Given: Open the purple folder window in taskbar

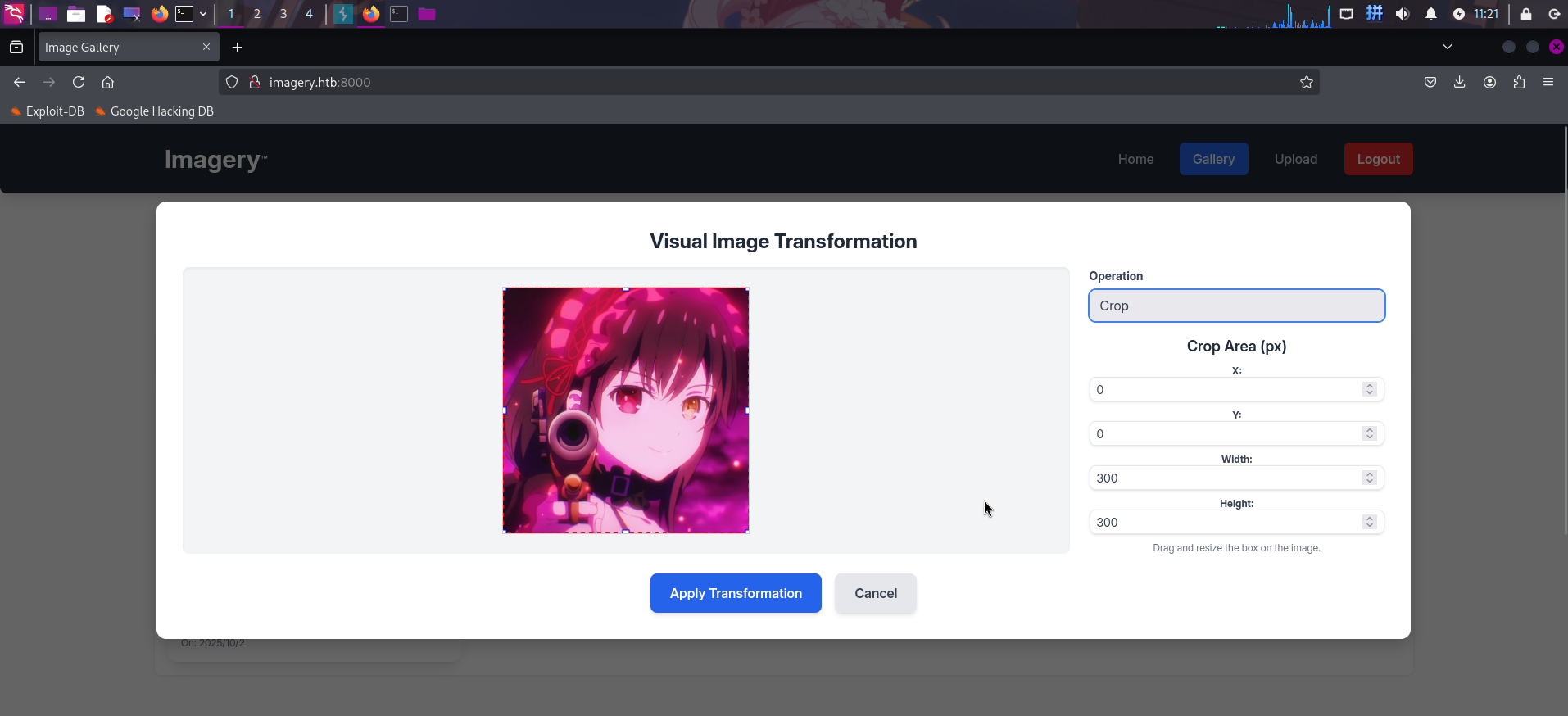Looking at the screenshot, I should click(427, 14).
